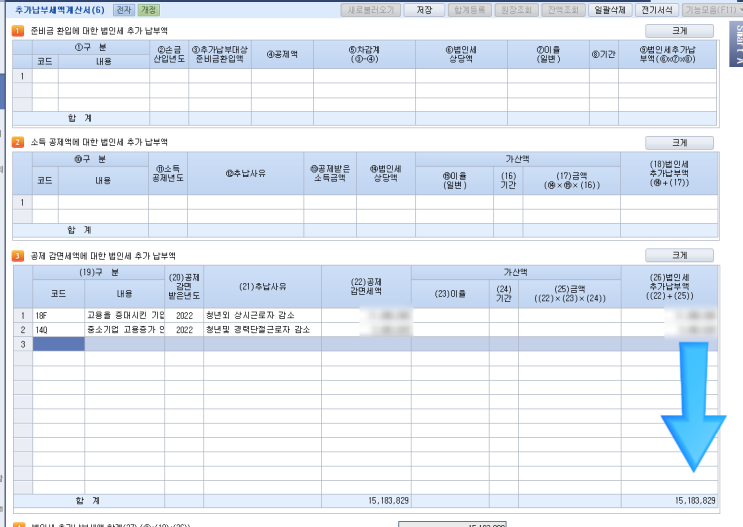This screenshot has height=527, width=743.
Task: Open the 기능모음(F11) function menu
Action: [x=712, y=10]
